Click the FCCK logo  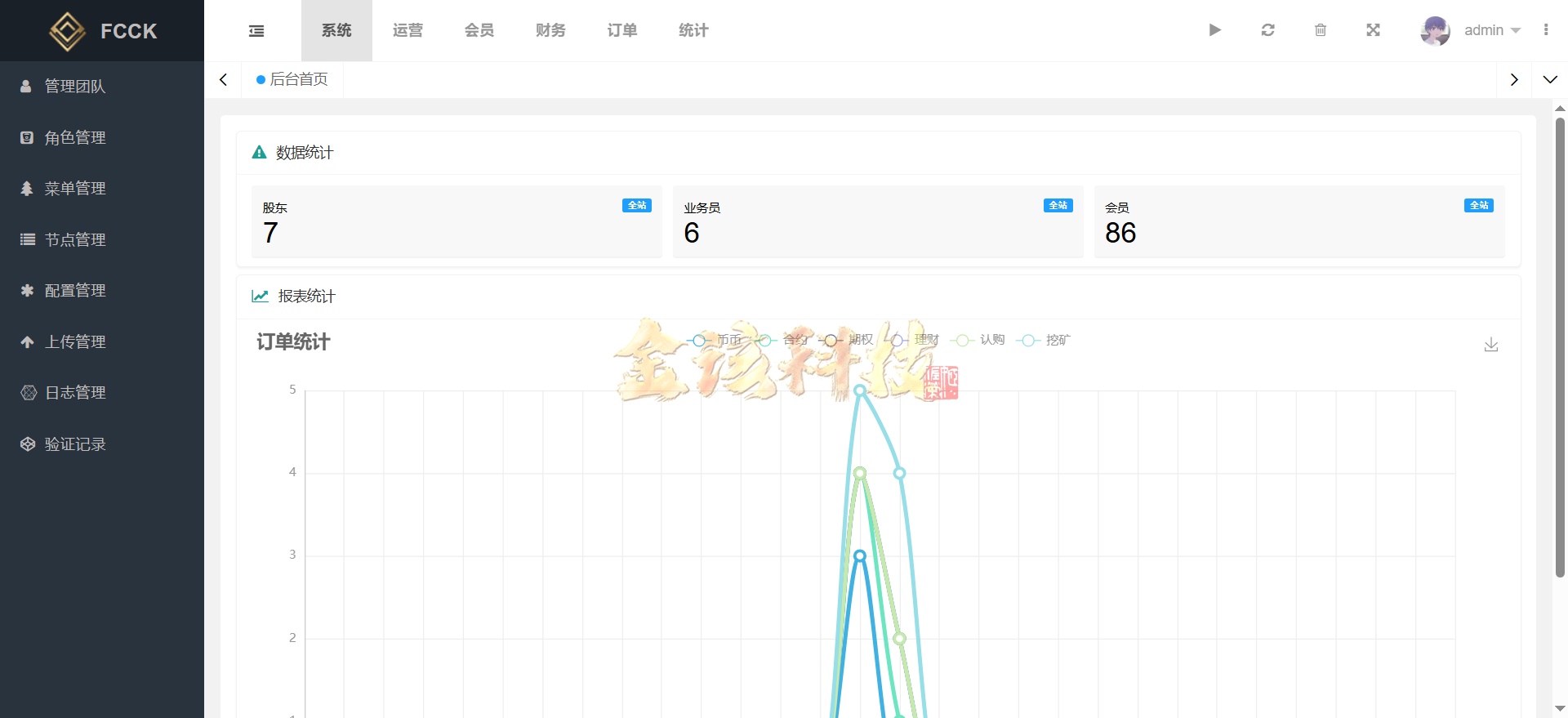pos(103,31)
